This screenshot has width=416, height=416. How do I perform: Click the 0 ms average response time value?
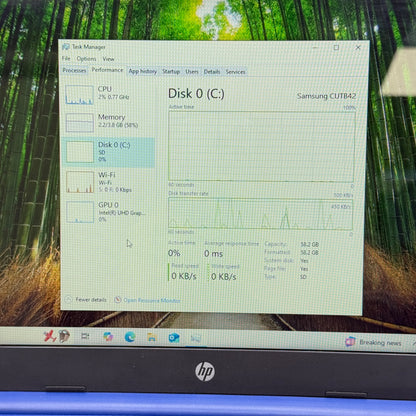click(x=213, y=254)
